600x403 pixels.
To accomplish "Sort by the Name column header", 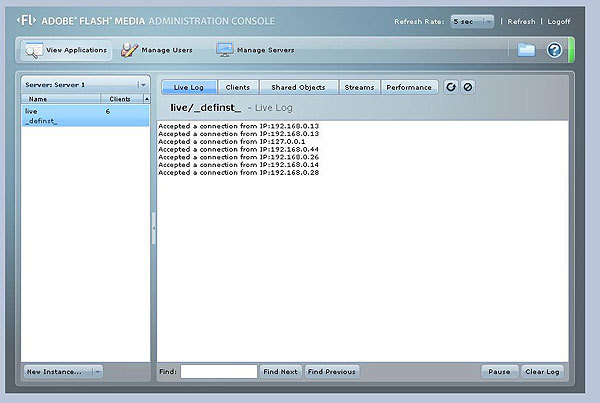I will point(61,99).
